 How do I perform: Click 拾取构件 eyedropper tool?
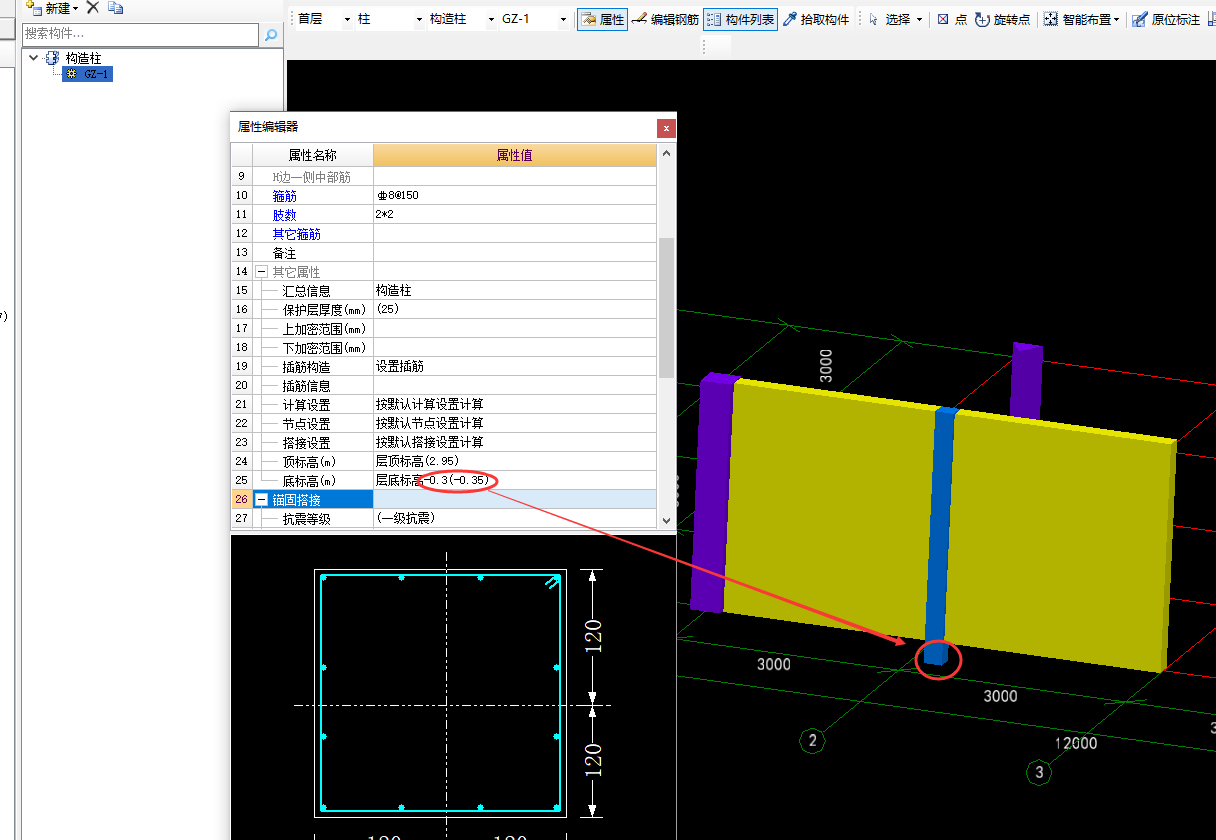click(x=816, y=19)
